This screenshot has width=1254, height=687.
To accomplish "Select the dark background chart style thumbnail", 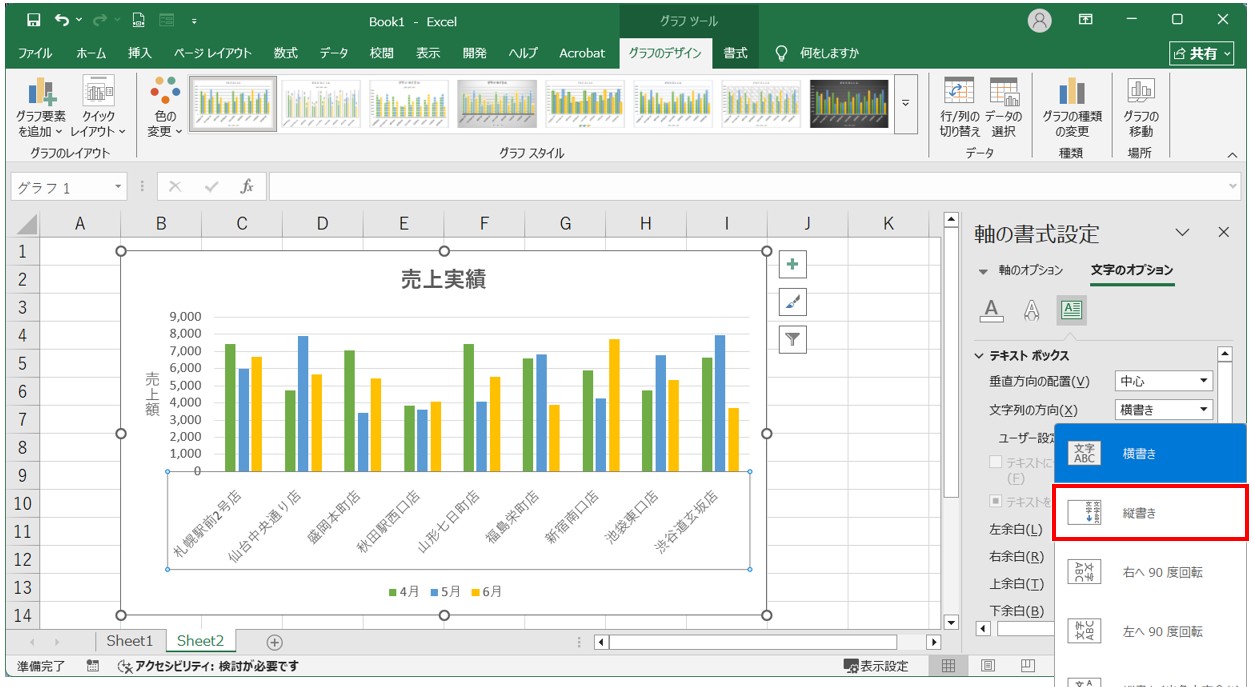I will click(848, 103).
